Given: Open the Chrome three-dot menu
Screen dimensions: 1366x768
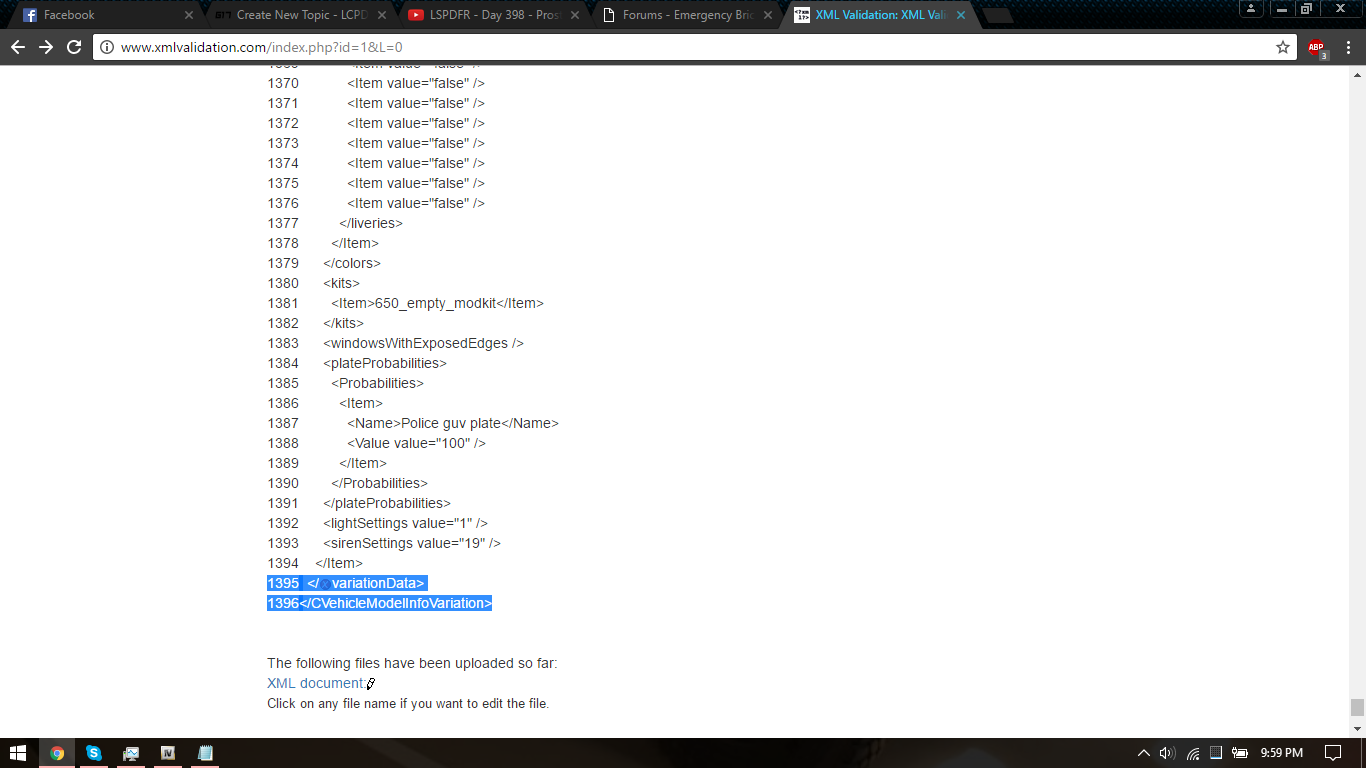Looking at the screenshot, I should pyautogui.click(x=1348, y=47).
